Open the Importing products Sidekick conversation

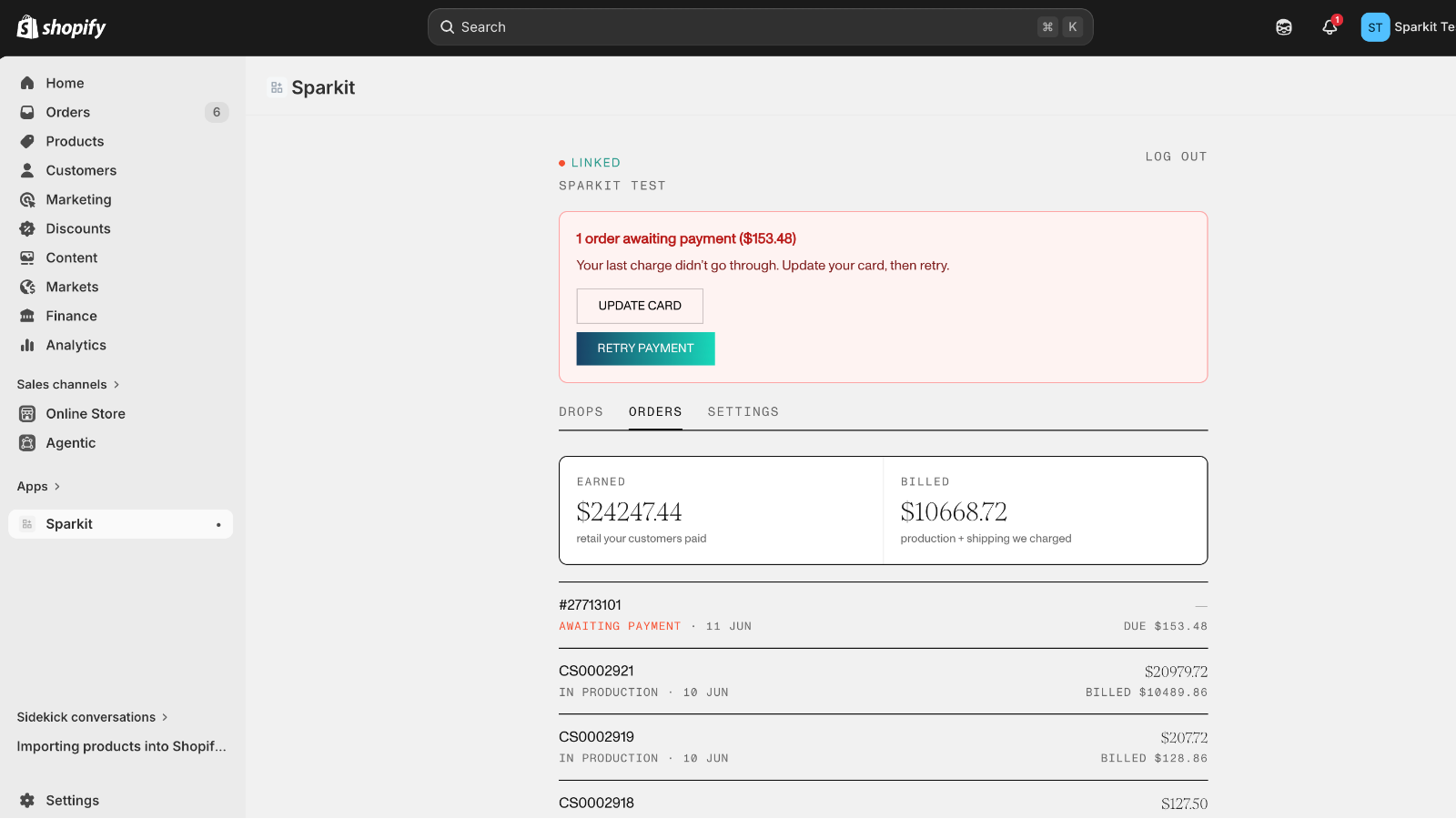tap(121, 746)
